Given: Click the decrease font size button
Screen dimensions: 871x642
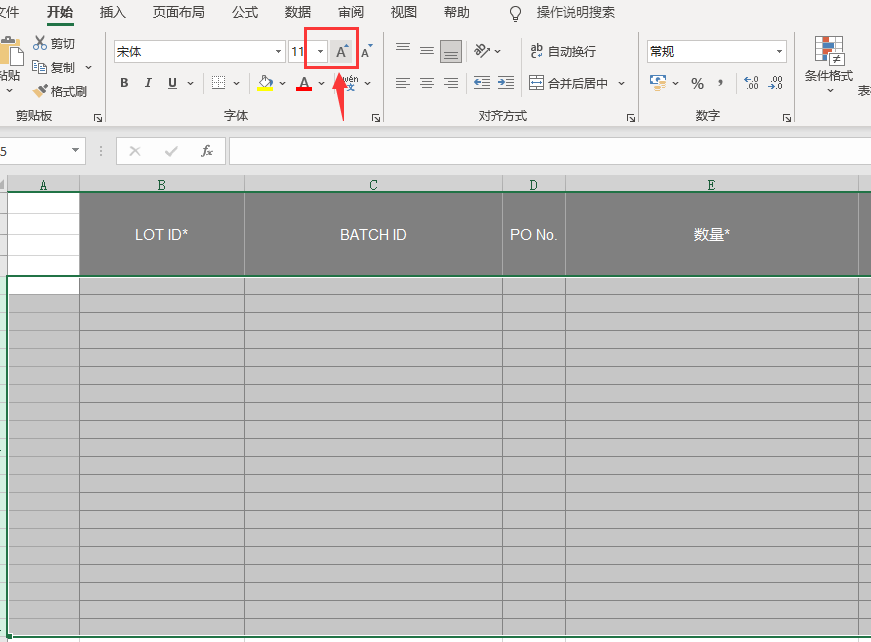Looking at the screenshot, I should point(366,51).
